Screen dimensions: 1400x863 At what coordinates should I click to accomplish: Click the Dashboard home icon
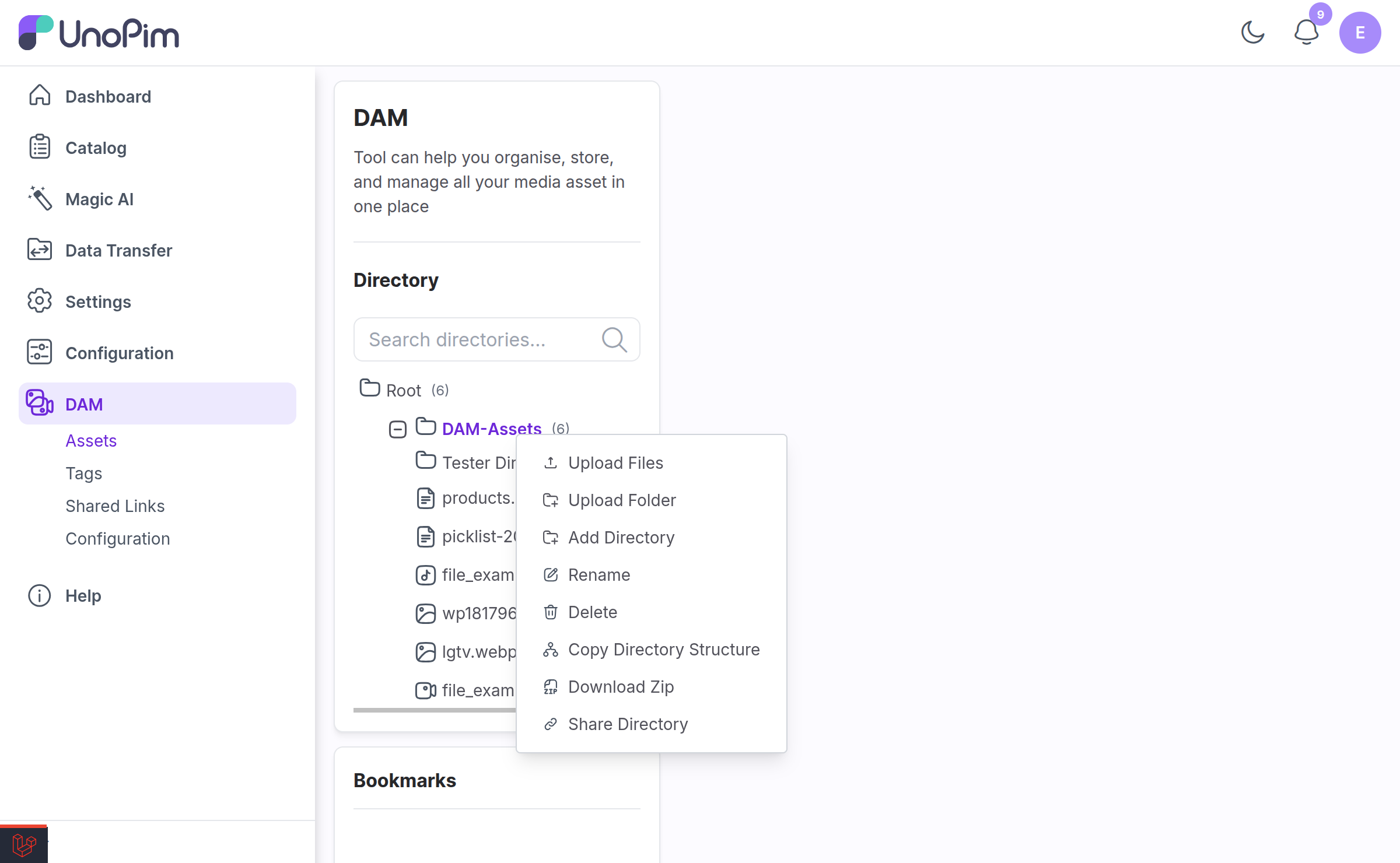[40, 96]
